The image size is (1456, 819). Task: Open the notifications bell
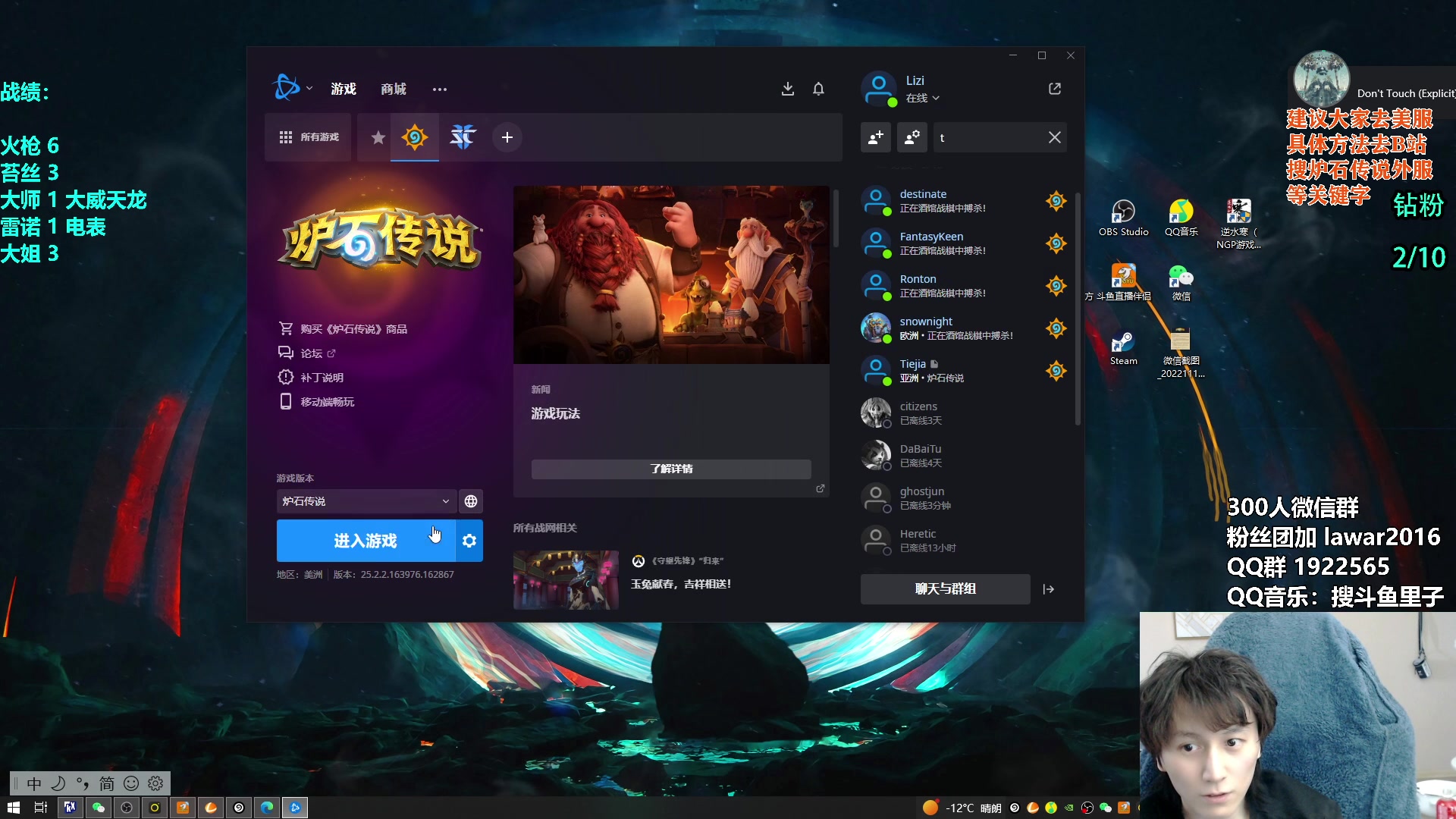(x=818, y=89)
